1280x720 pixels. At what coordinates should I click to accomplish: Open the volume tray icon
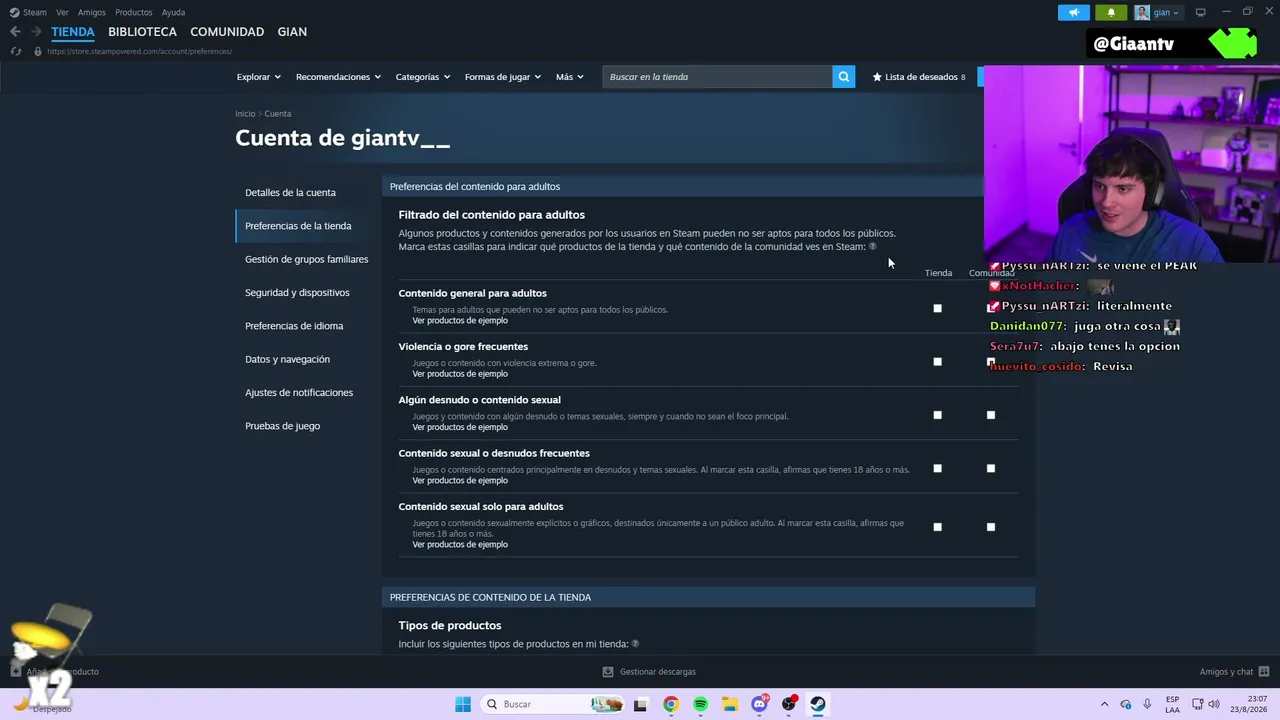(x=1214, y=704)
